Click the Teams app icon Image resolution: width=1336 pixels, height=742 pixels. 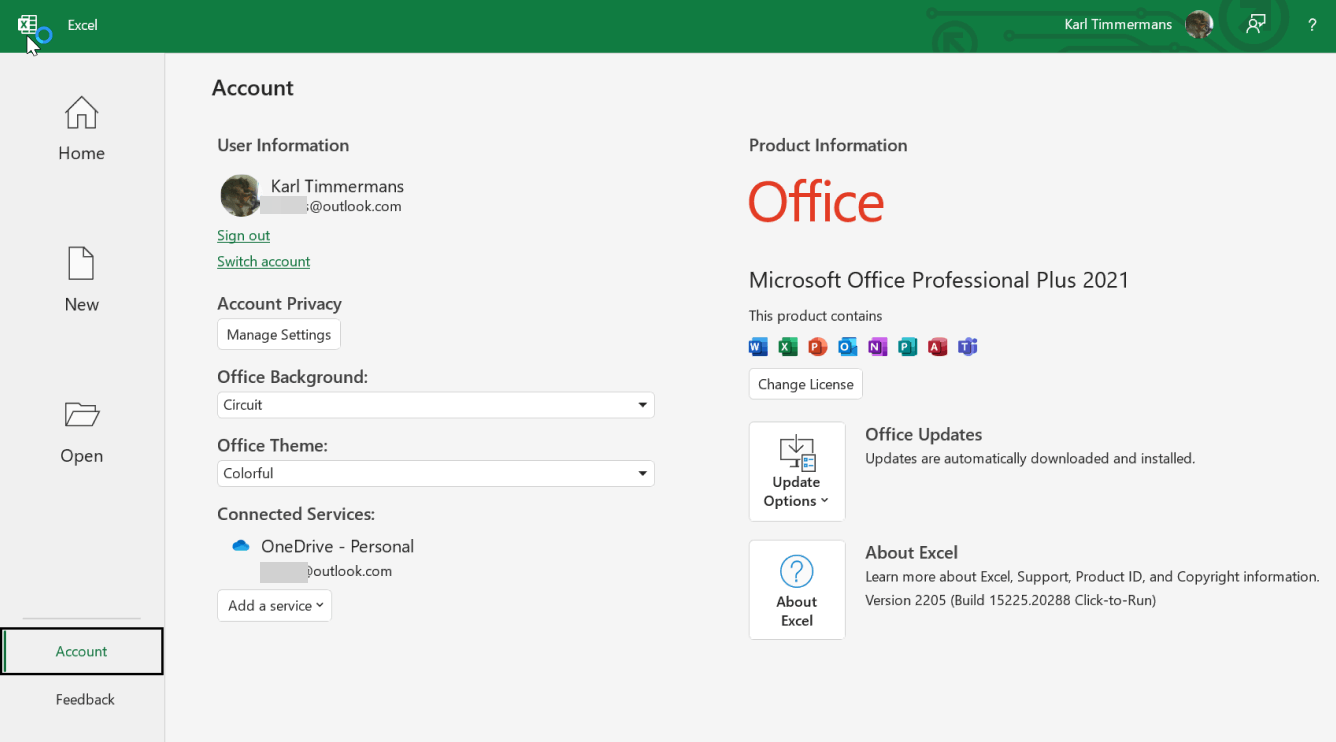coord(968,347)
